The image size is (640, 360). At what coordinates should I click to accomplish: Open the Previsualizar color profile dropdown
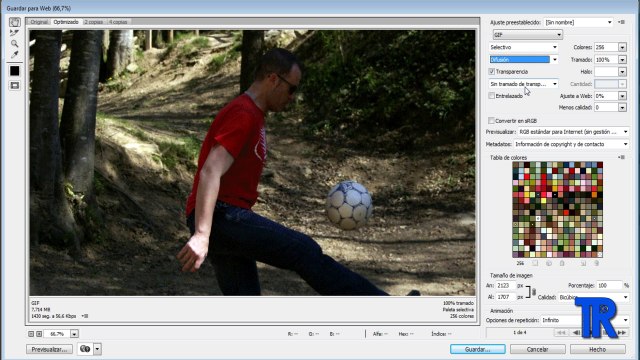coord(573,132)
